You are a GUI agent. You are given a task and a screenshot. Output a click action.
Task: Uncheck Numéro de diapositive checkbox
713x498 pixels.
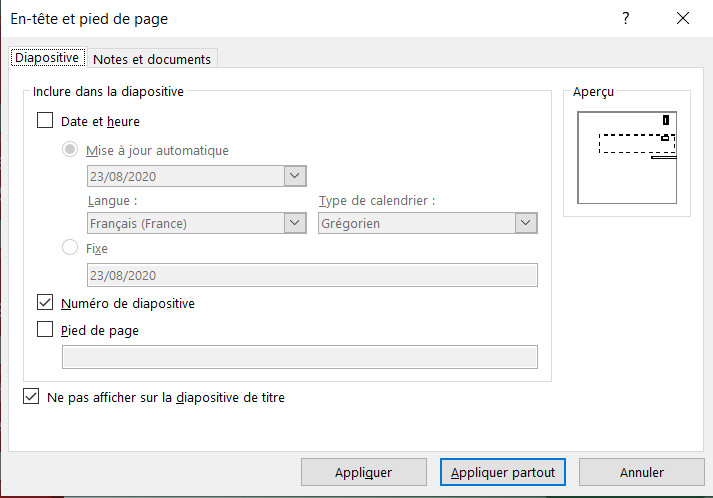click(45, 302)
